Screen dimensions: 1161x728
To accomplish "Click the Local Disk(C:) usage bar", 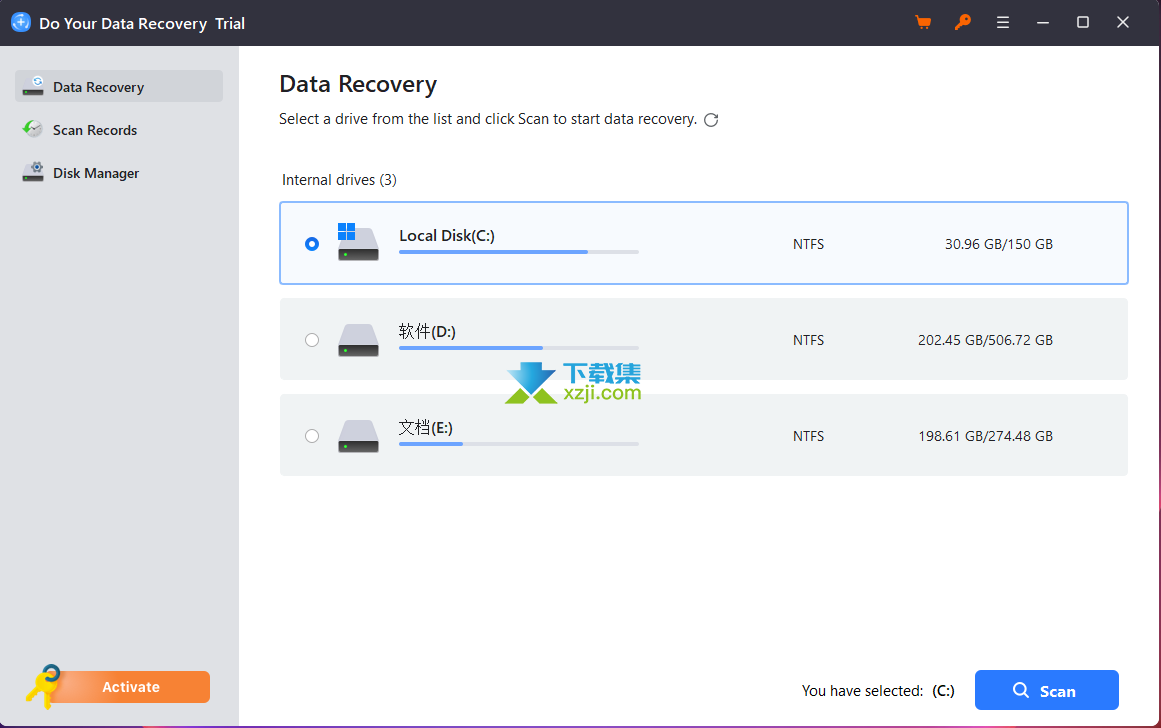I will click(x=518, y=252).
